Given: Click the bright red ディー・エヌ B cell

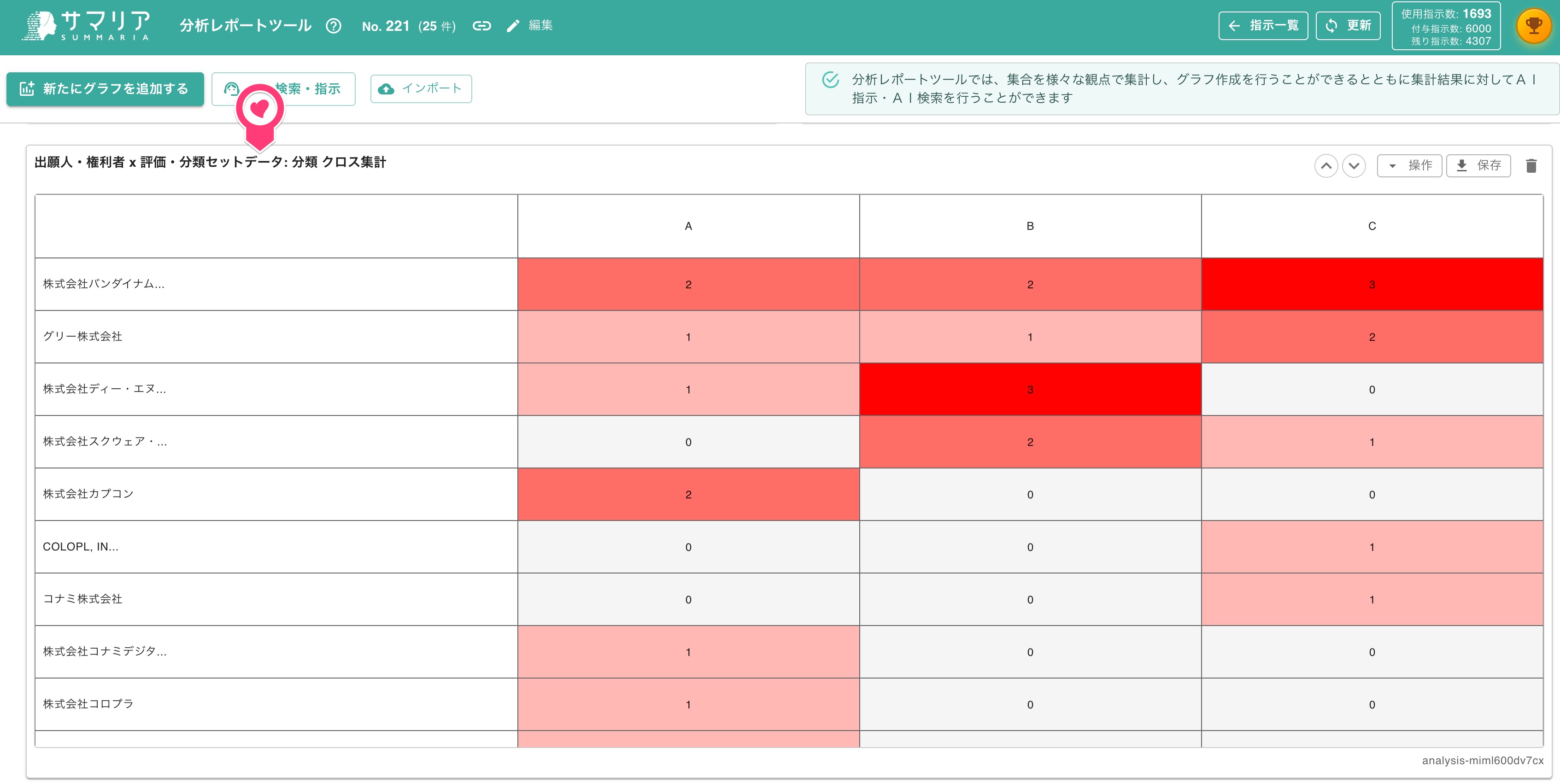Looking at the screenshot, I should [x=1030, y=389].
